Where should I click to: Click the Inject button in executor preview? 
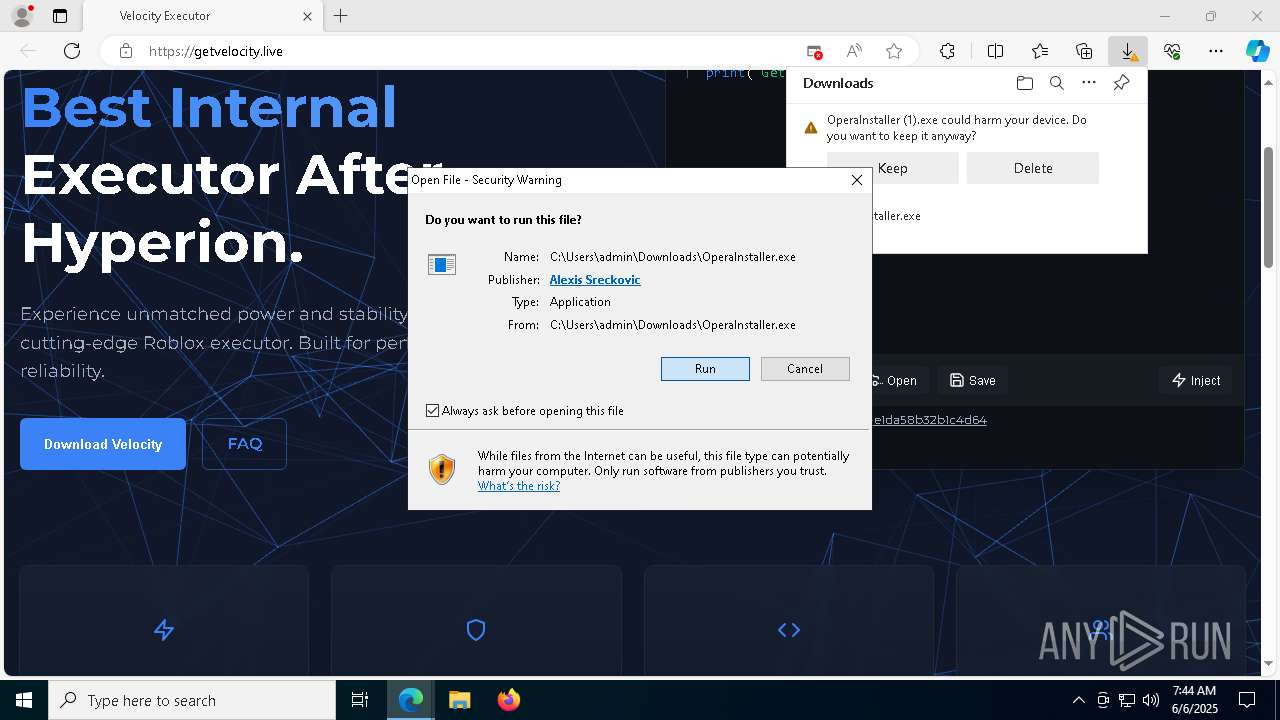pyautogui.click(x=1196, y=380)
